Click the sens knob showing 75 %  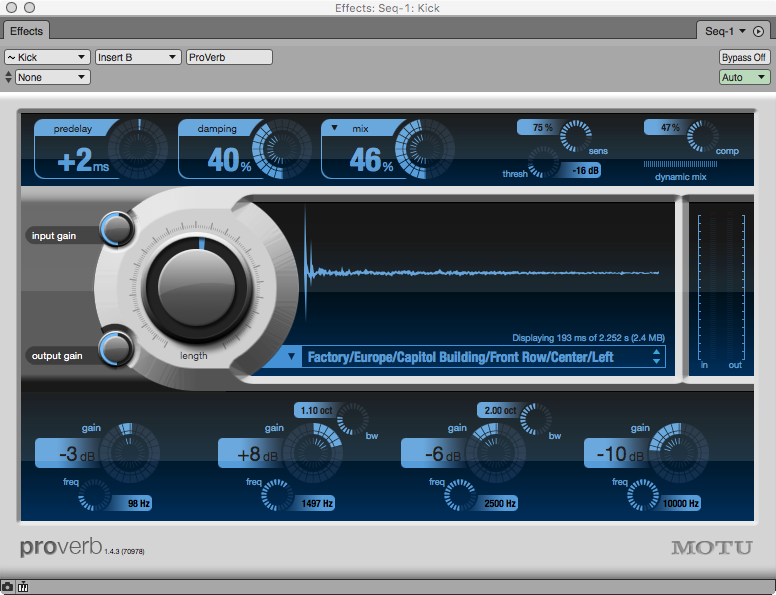pos(576,136)
